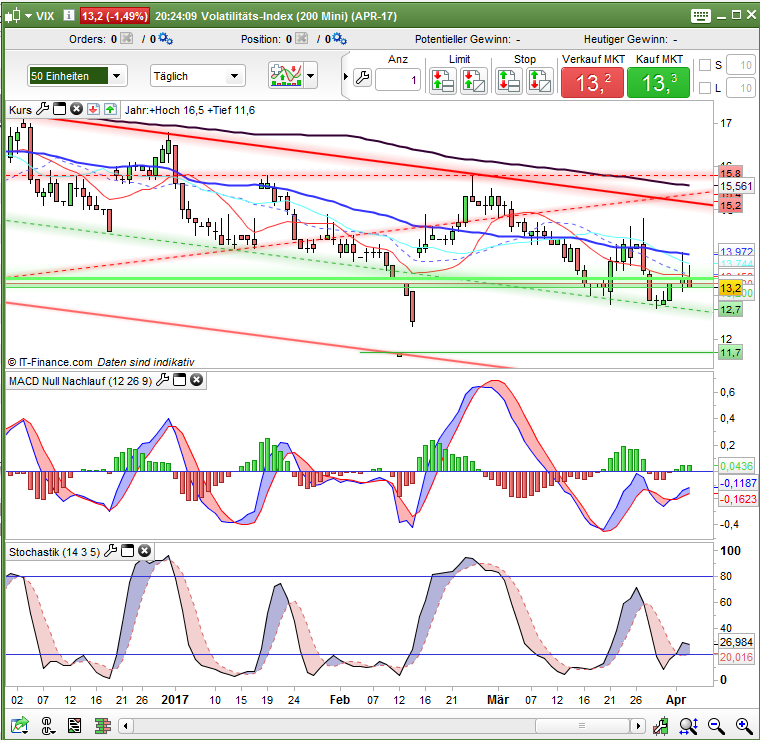Click the IT-Finance.com copyright text
The image size is (760, 740).
(50, 362)
